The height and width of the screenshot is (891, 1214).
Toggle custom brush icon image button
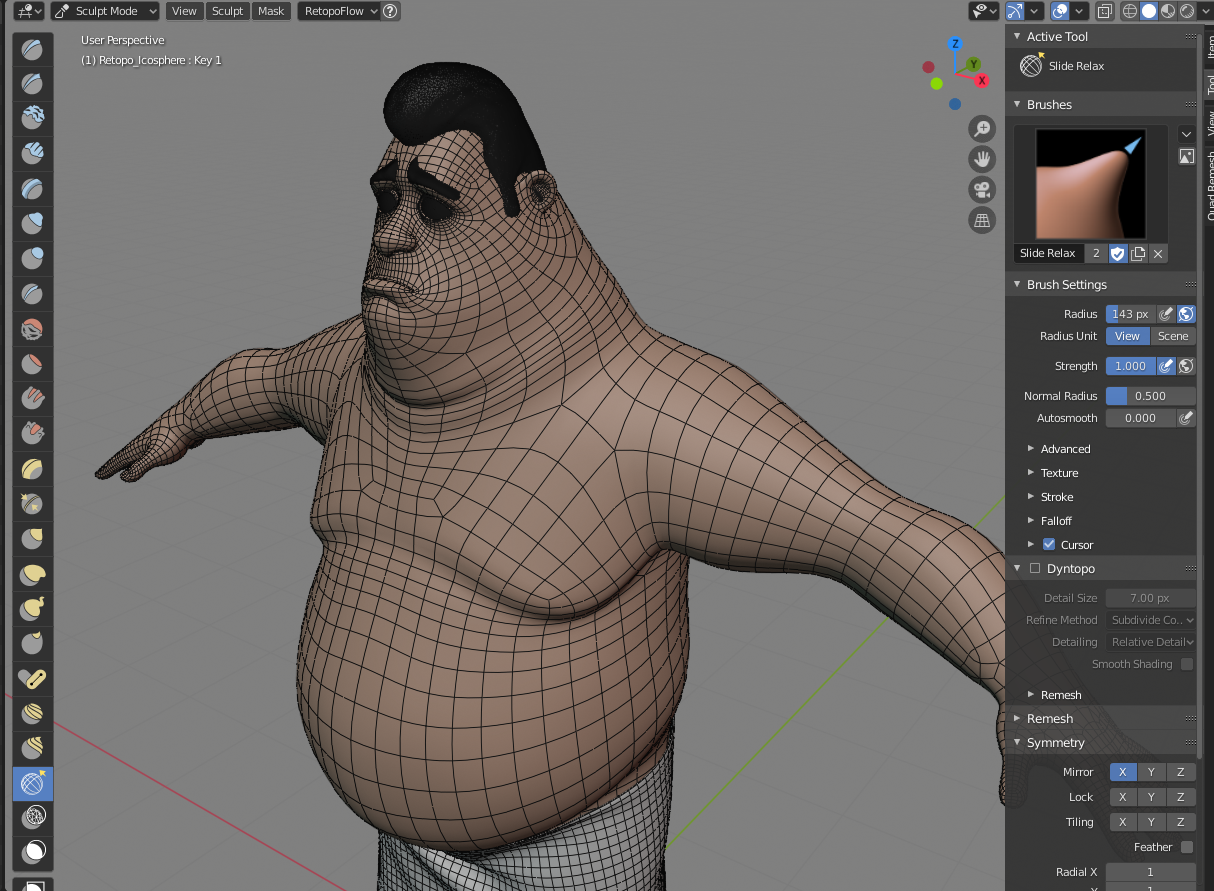1186,156
